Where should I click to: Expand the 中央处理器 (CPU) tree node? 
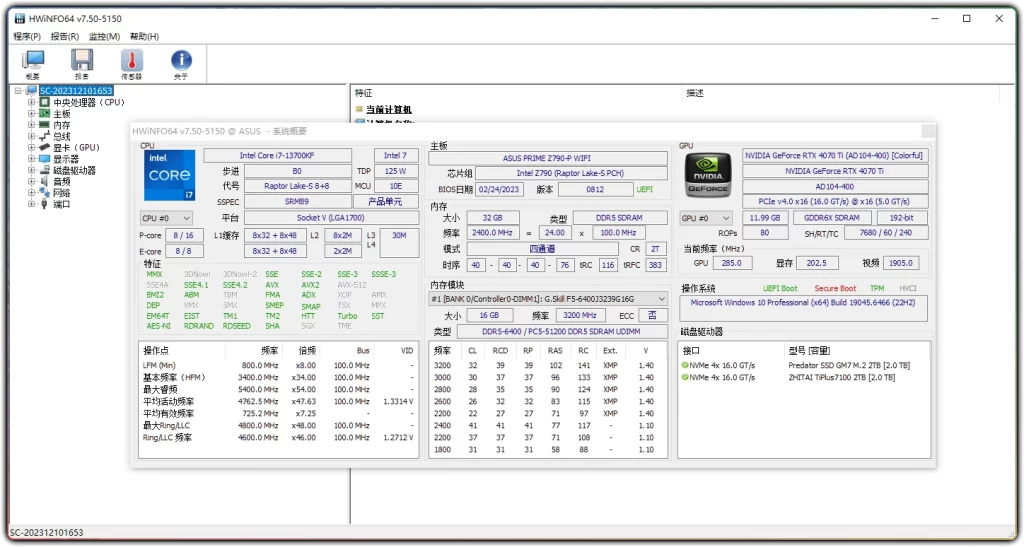[x=31, y=102]
